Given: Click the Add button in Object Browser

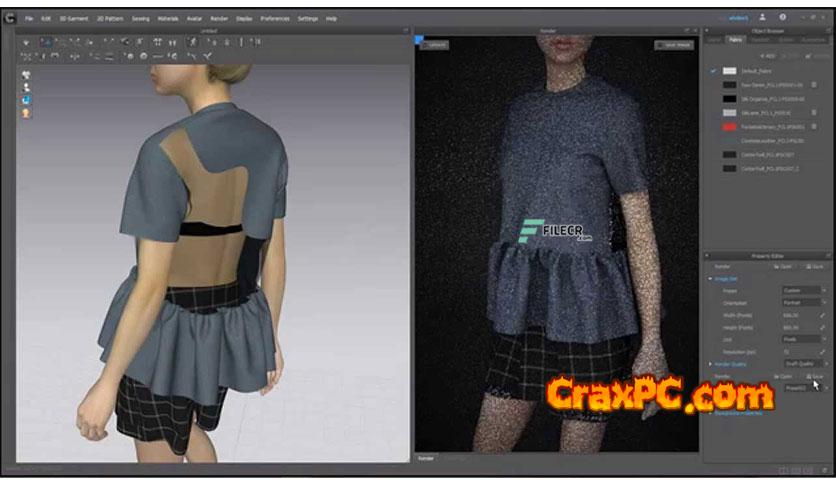Looking at the screenshot, I should [769, 55].
